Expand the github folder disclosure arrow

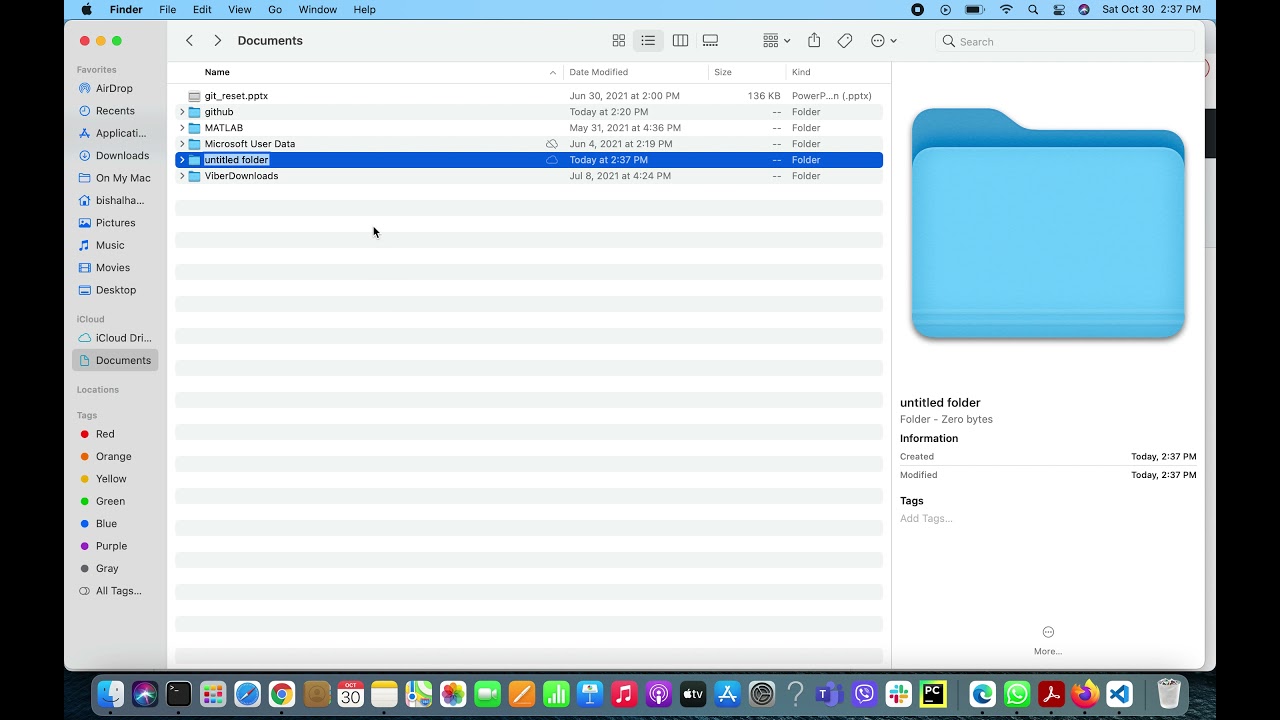click(182, 112)
